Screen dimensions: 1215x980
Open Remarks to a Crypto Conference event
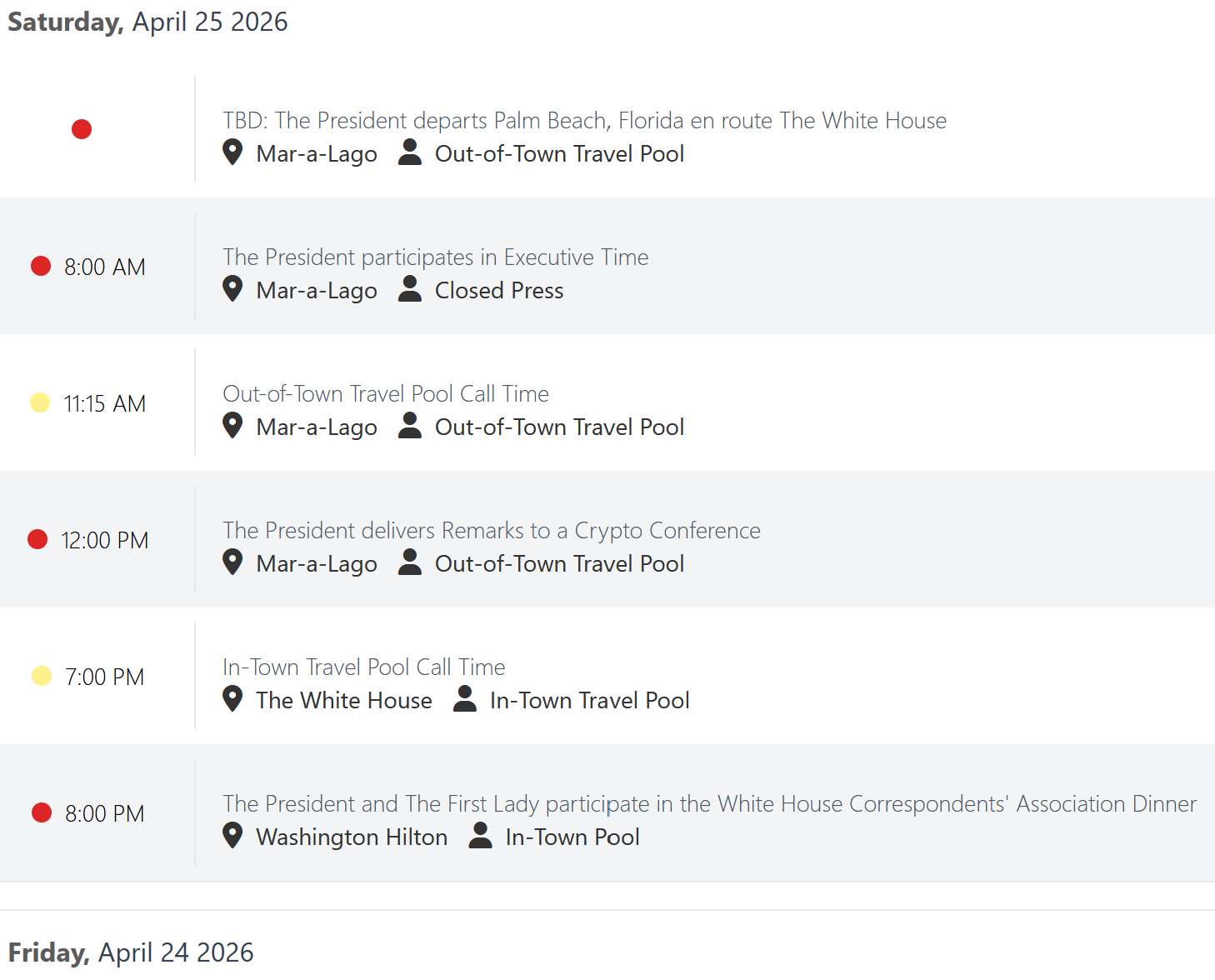click(x=492, y=531)
